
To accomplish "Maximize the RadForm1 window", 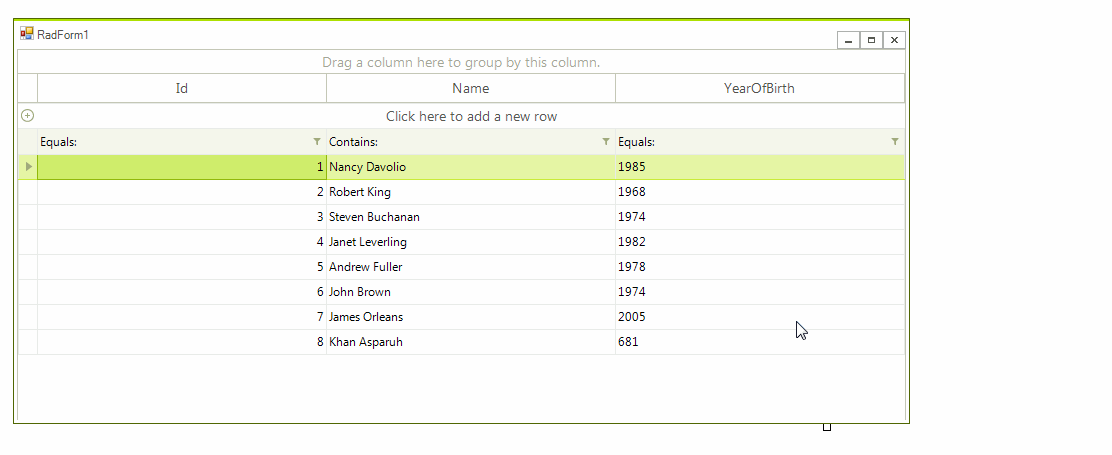I will point(871,40).
